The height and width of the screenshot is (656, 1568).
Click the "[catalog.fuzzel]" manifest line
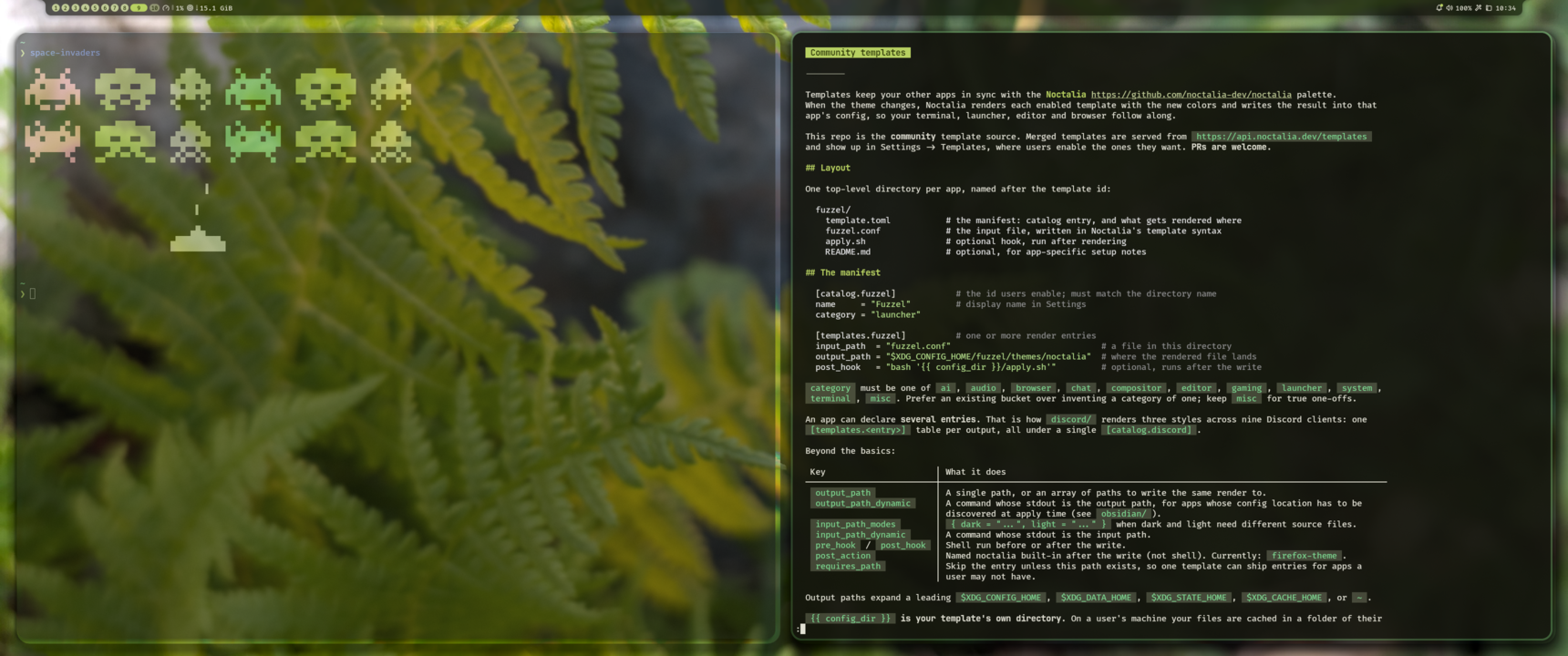(x=855, y=294)
